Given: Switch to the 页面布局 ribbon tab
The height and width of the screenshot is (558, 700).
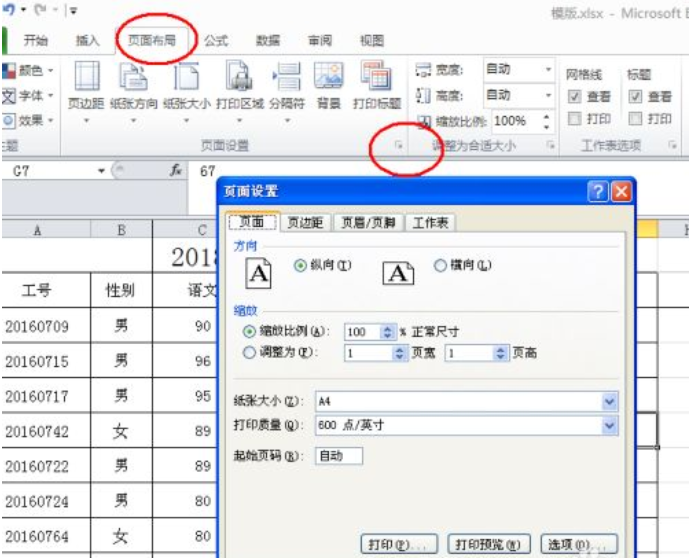Looking at the screenshot, I should [152, 41].
